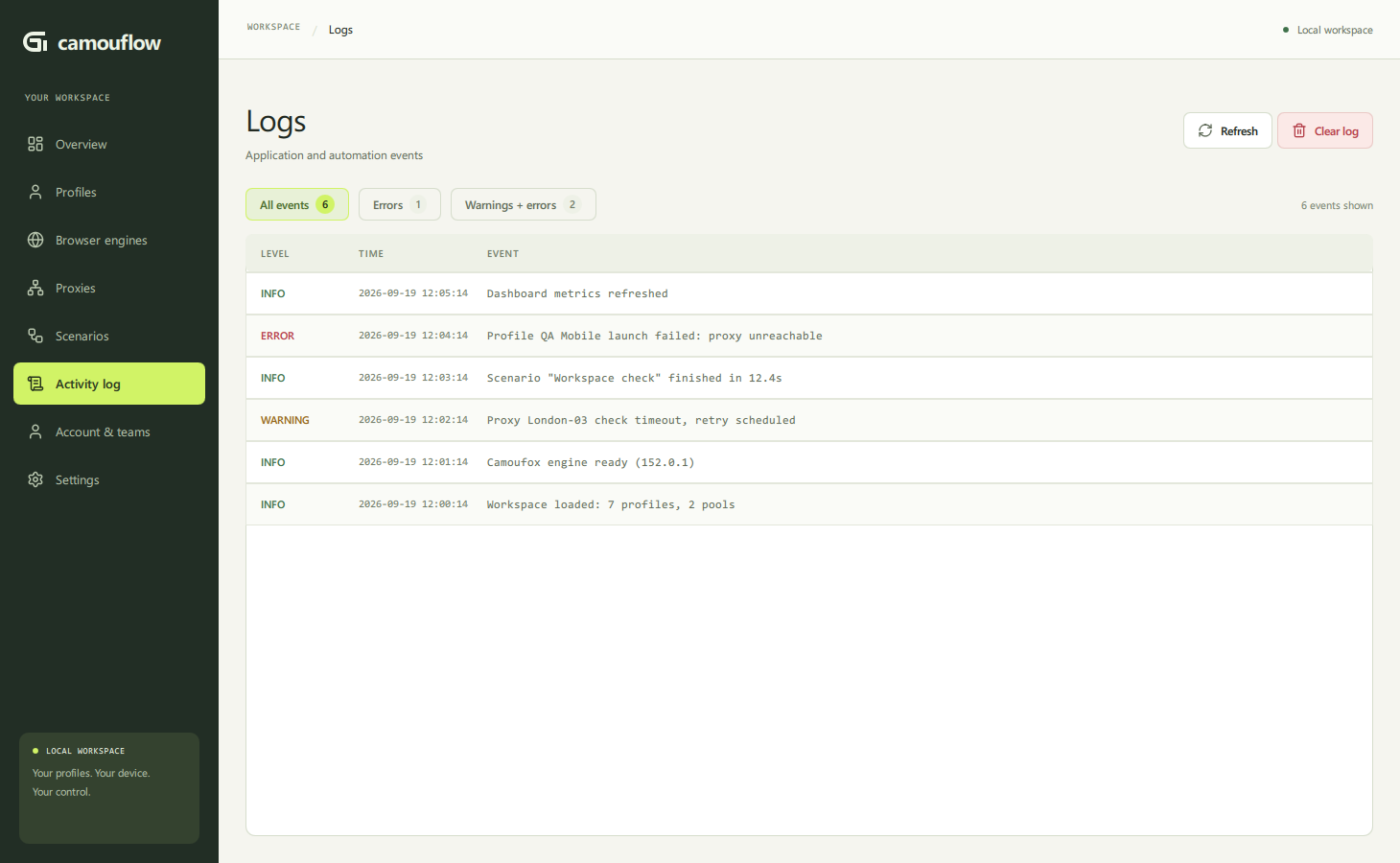Clear log with the red button

(1325, 130)
